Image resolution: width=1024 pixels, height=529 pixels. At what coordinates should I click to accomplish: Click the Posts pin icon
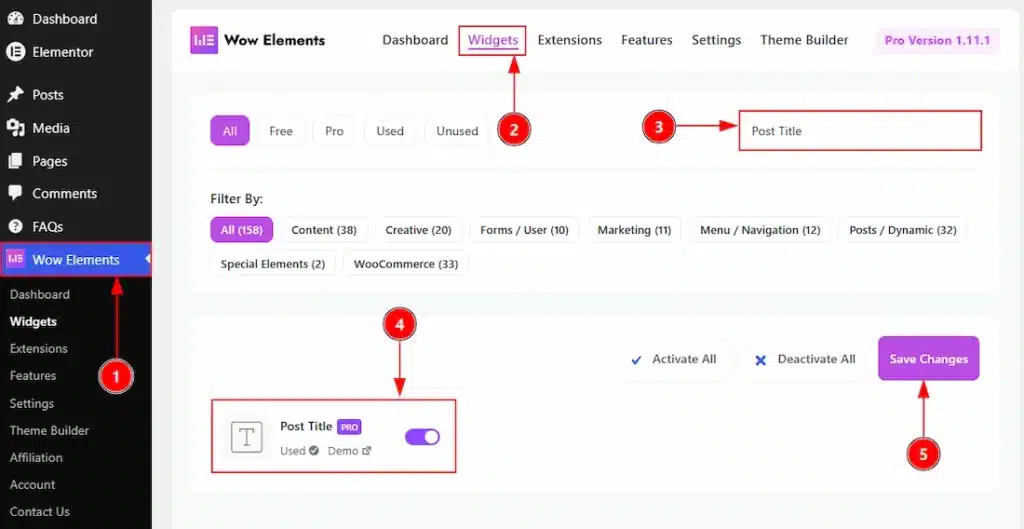click(15, 95)
